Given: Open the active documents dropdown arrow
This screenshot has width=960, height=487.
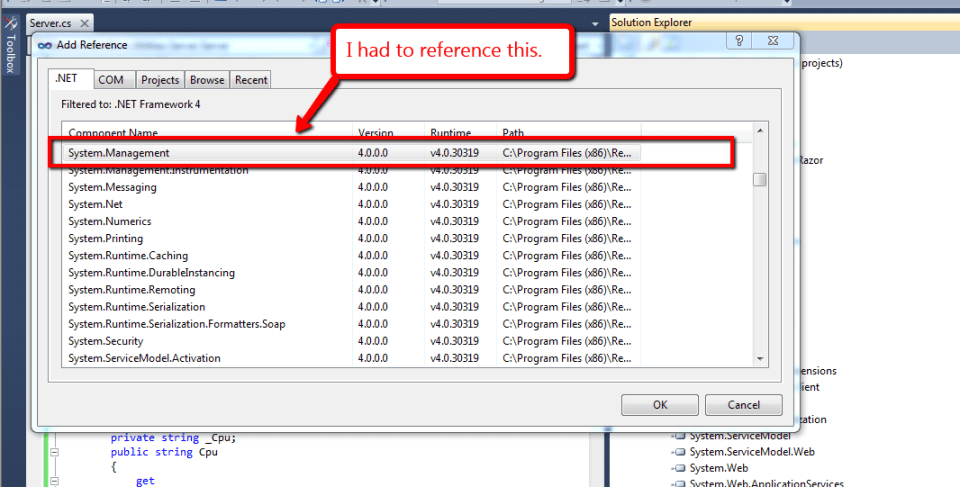Looking at the screenshot, I should pyautogui.click(x=594, y=24).
